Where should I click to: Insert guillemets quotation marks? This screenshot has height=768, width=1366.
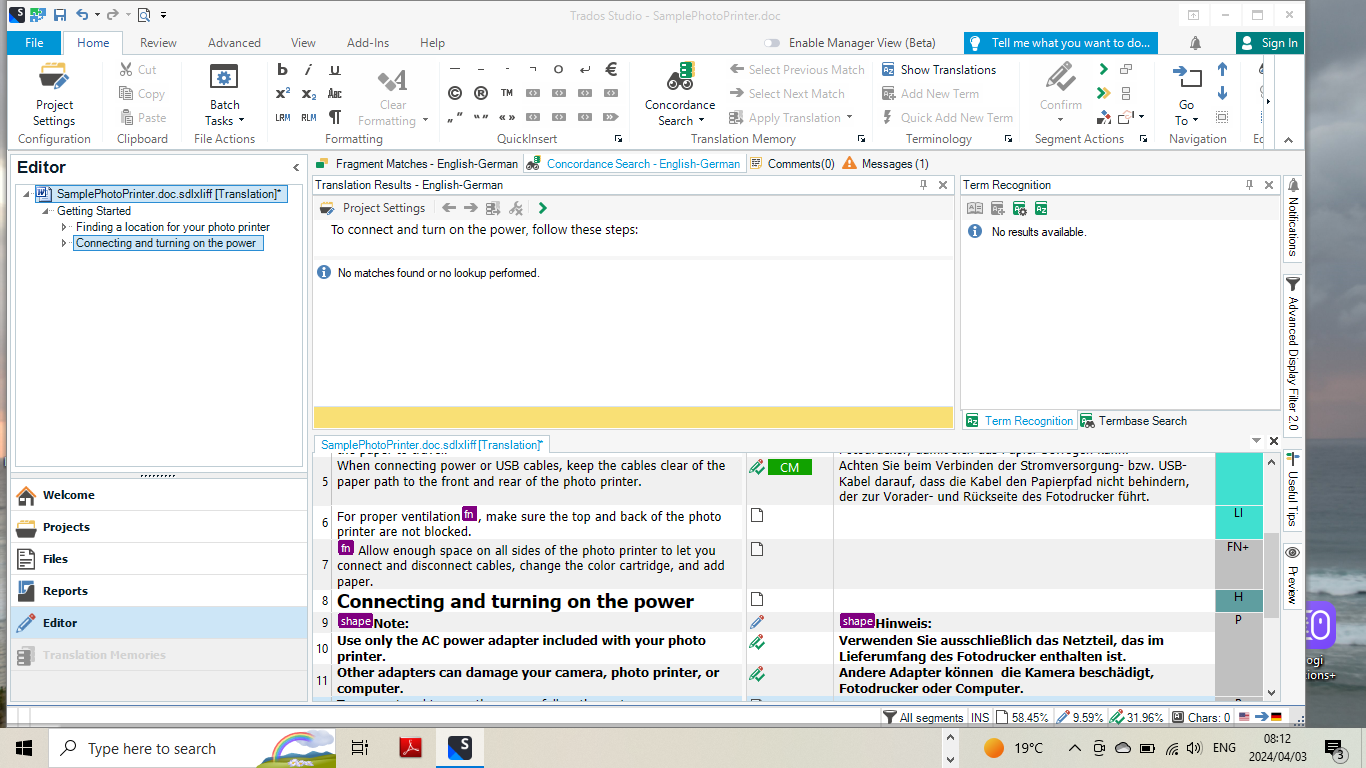[x=507, y=118]
